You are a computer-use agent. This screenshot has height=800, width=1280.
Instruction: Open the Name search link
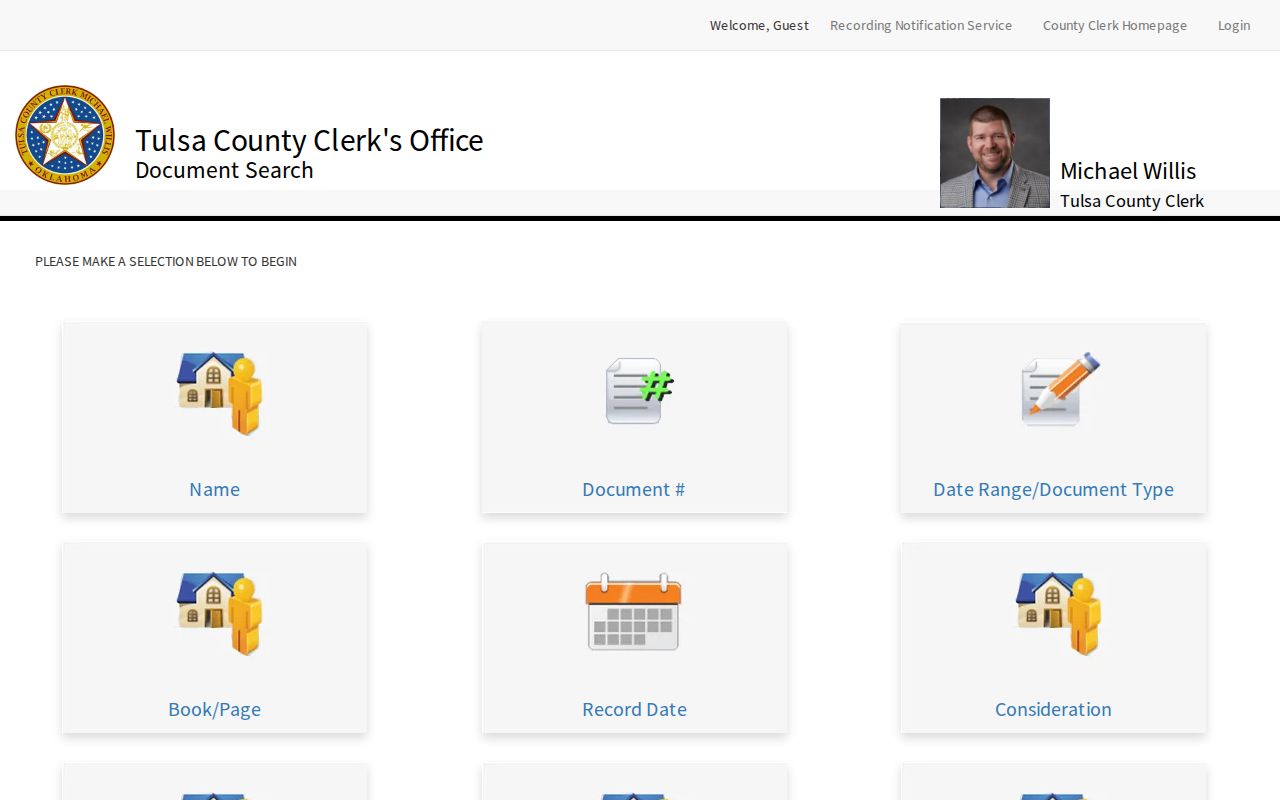(214, 489)
